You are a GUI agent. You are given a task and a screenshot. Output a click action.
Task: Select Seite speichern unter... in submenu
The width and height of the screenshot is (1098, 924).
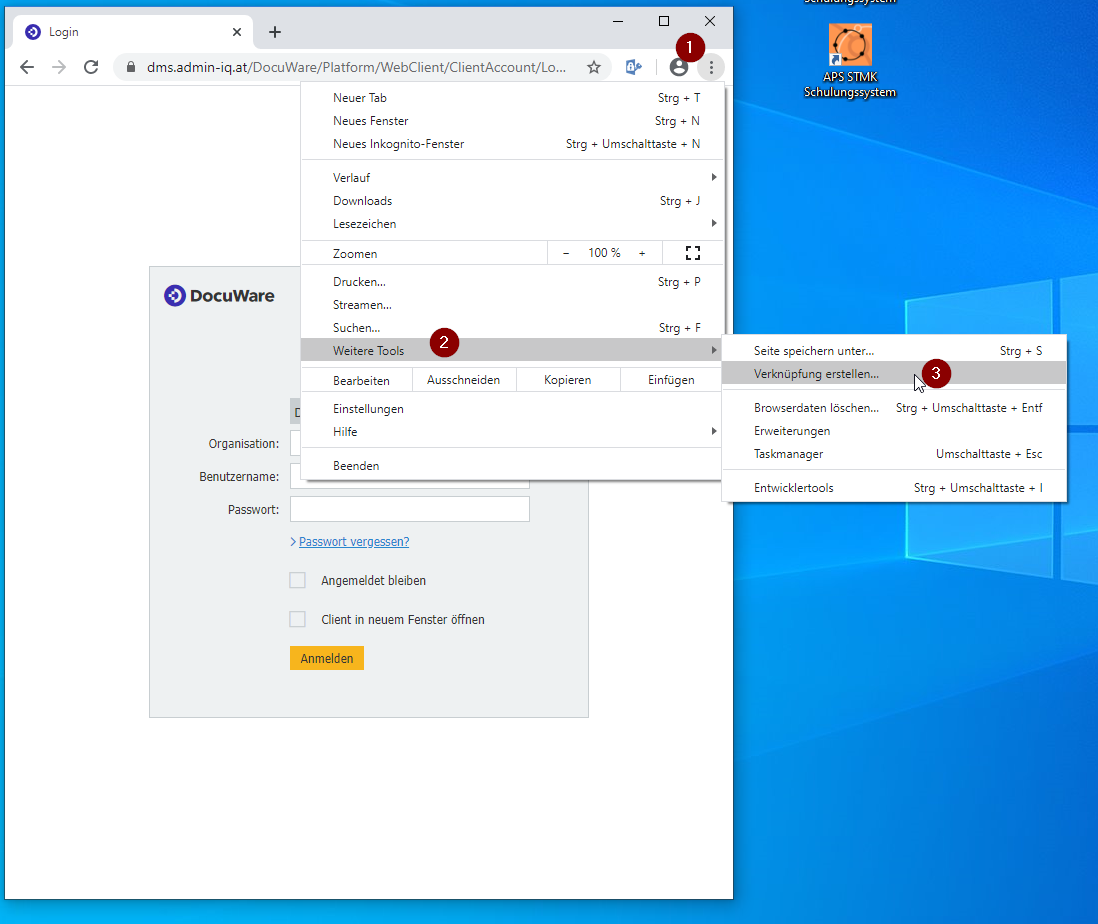894,351
